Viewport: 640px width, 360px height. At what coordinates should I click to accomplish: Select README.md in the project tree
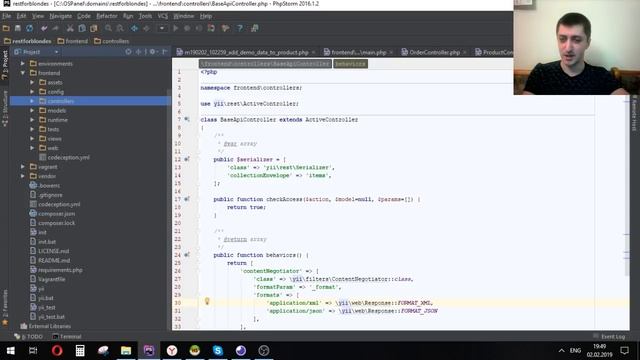[x=54, y=260]
